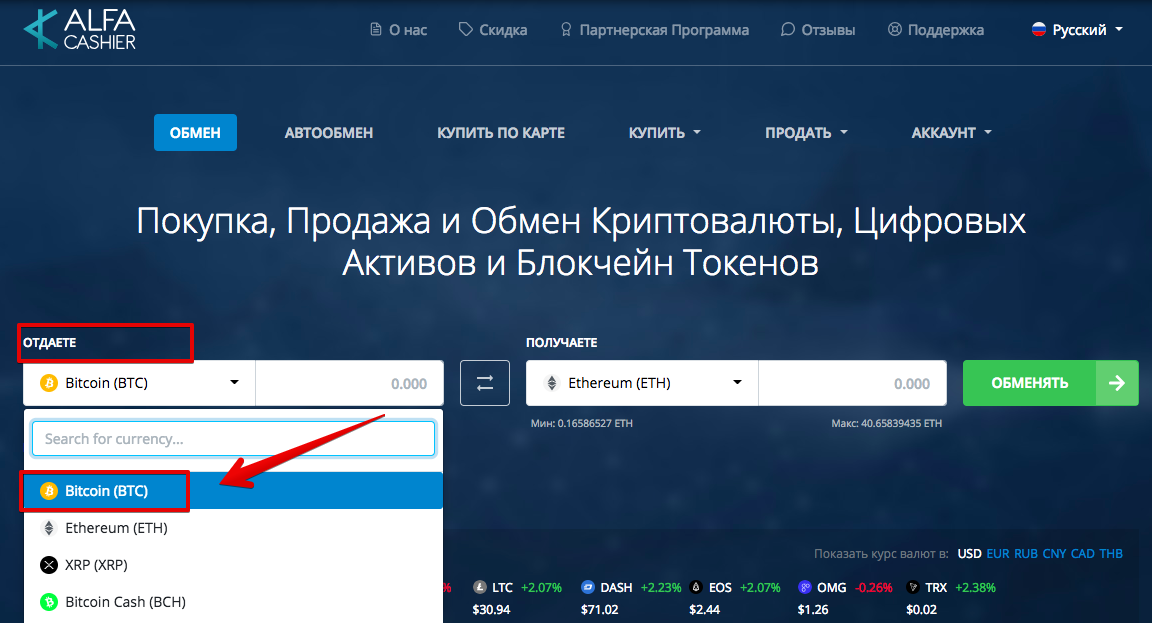This screenshot has width=1152, height=623.
Task: Click the LTC price $30.94
Action: (x=492, y=609)
